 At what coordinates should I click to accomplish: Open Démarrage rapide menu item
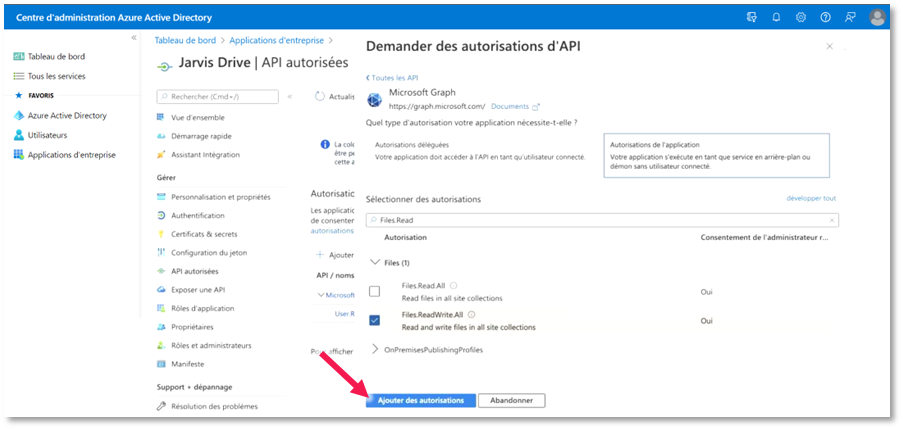point(201,136)
